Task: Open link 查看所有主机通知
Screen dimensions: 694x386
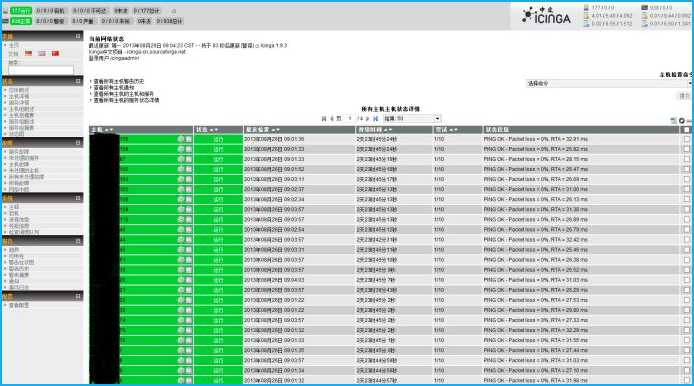Action: click(114, 88)
